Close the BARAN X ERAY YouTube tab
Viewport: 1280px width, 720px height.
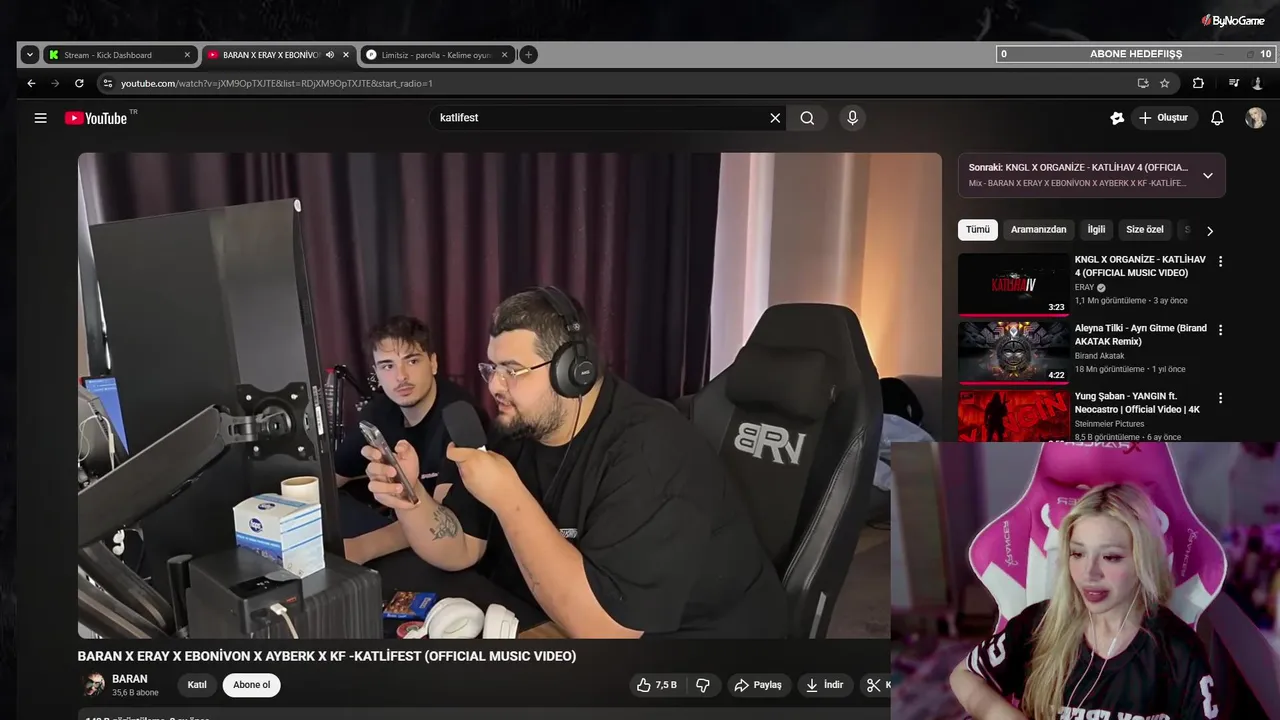pyautogui.click(x=346, y=55)
